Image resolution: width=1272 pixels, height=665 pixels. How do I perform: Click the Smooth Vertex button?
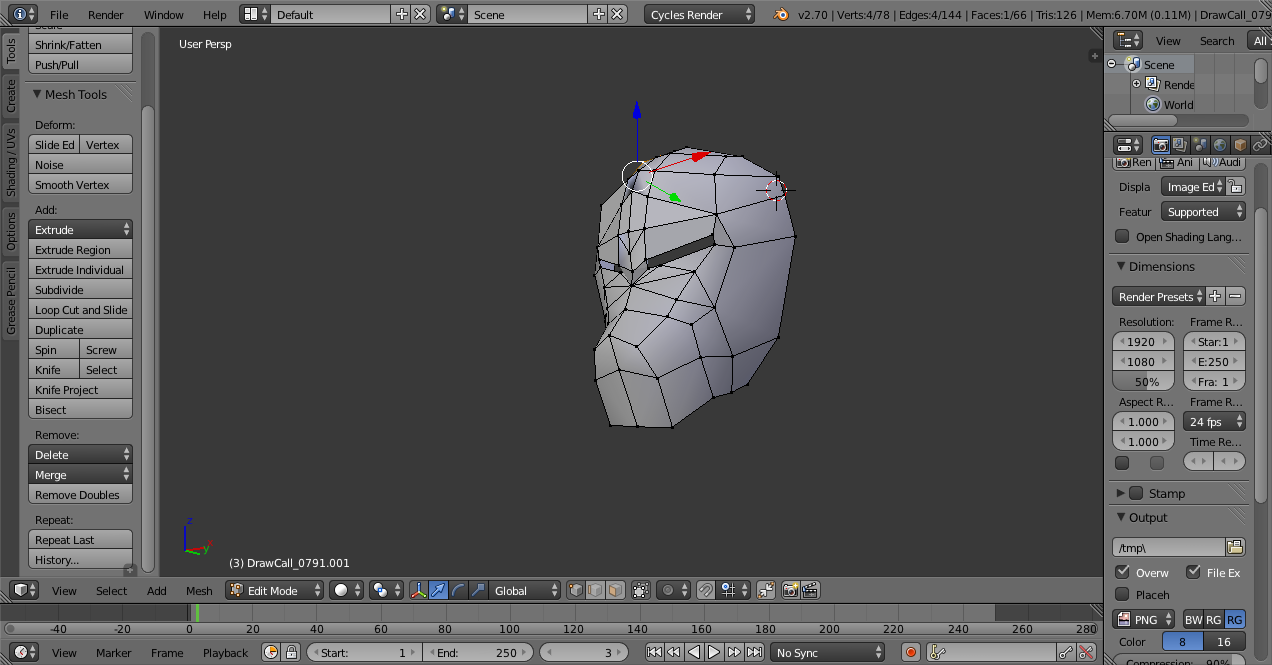(x=80, y=184)
